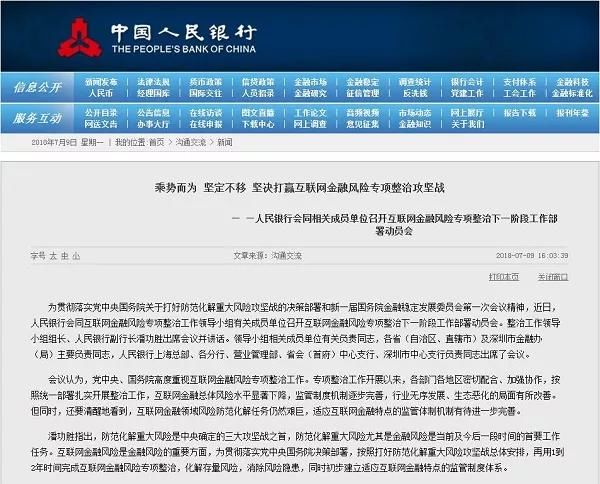Image resolution: width=600 pixels, height=484 pixels.
Task: Open 公开目录 in service navigation
Action: point(101,113)
